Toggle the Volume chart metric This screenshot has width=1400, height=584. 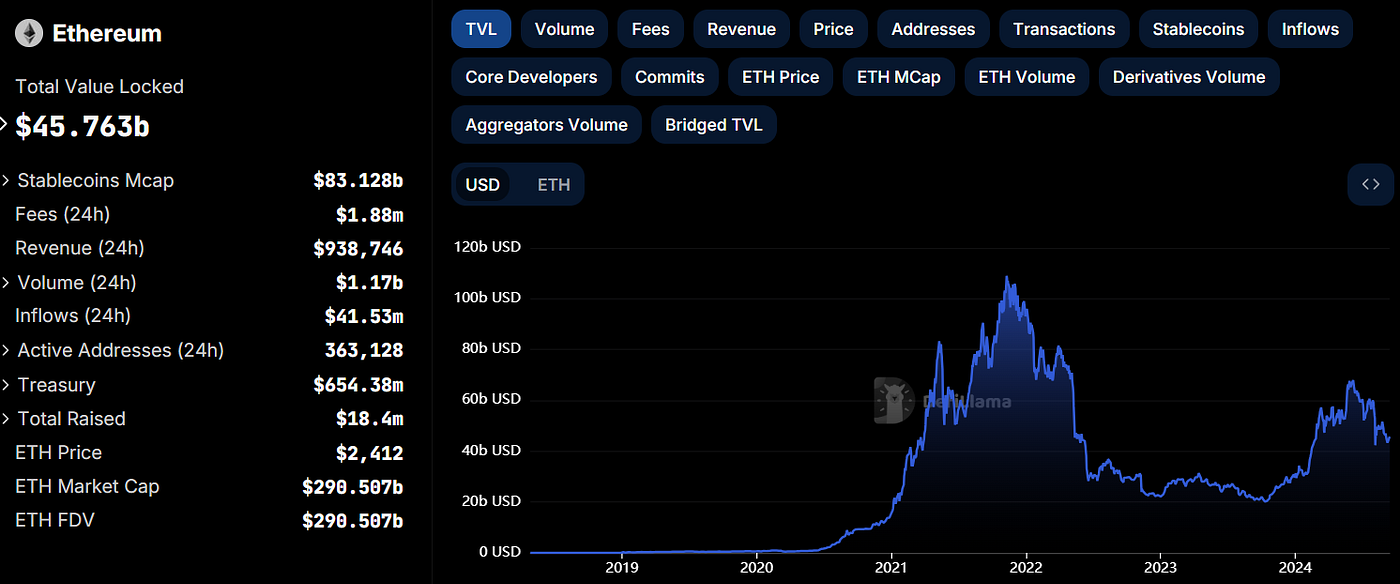(564, 29)
